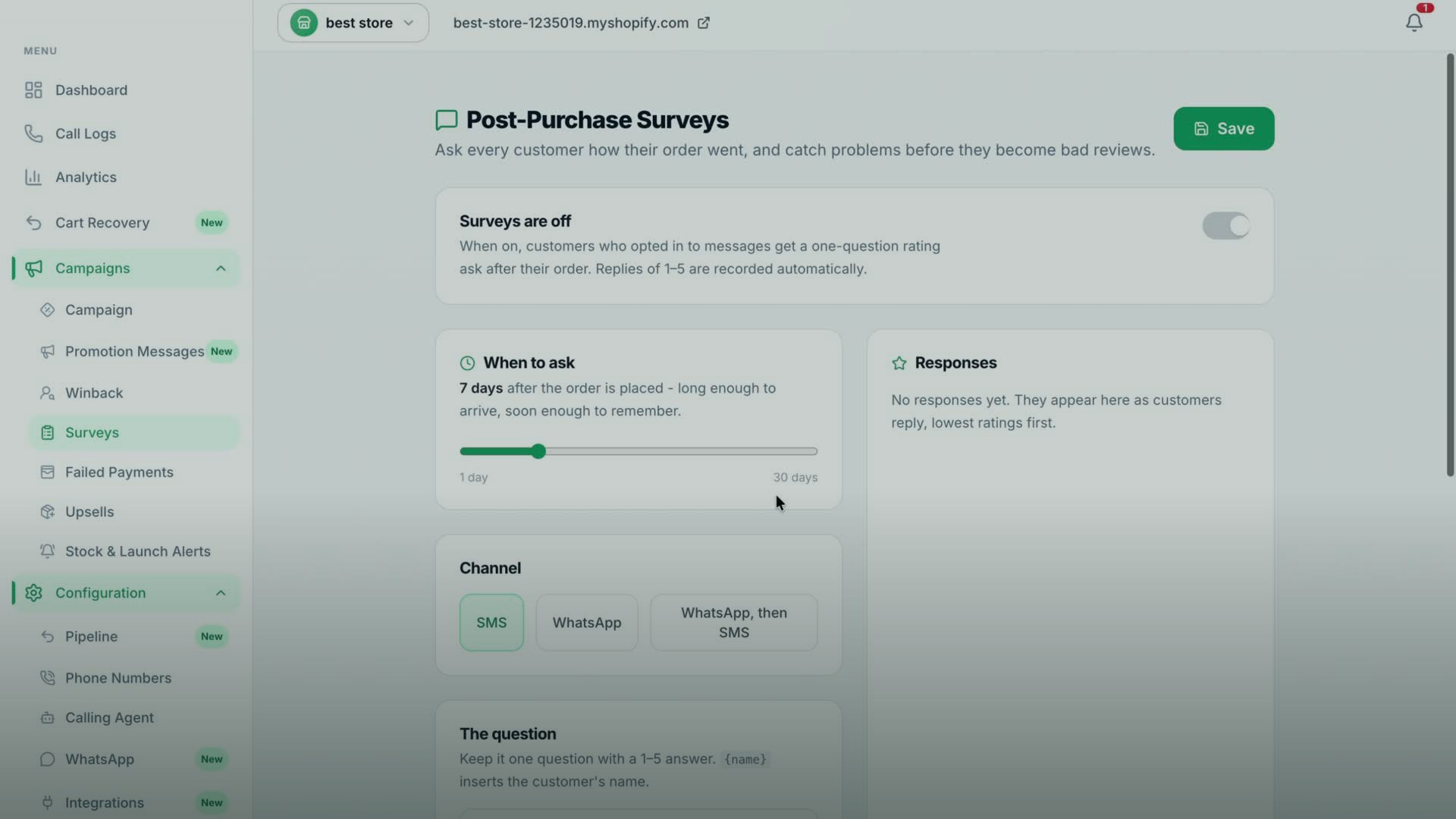Click the Call Logs phone icon
Image resolution: width=1456 pixels, height=819 pixels.
33,133
